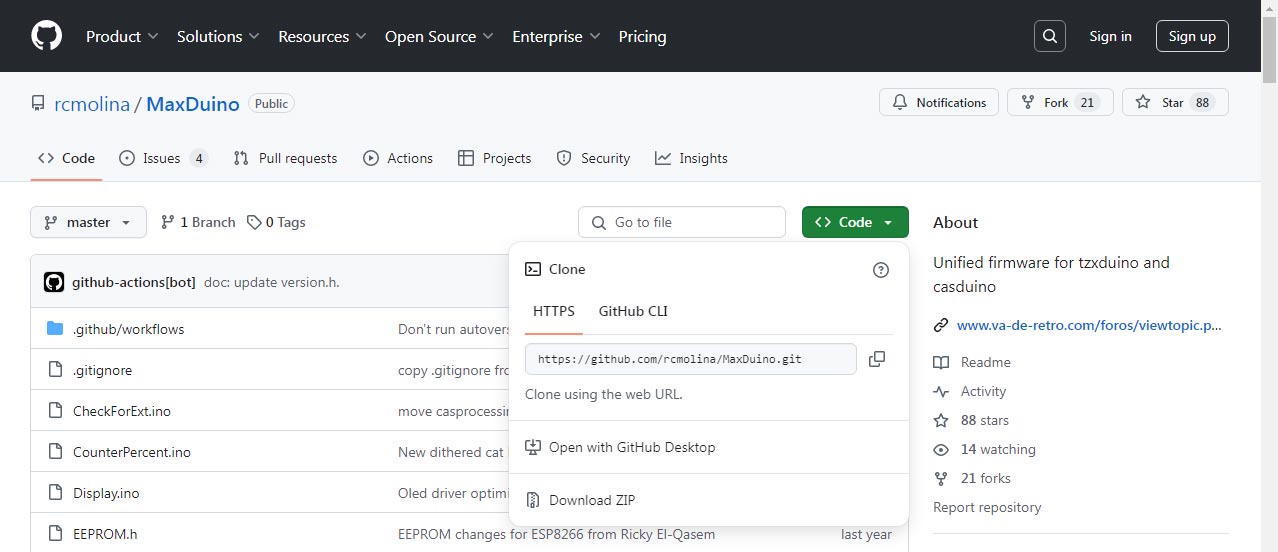Click Report repository link
This screenshot has width=1278, height=552.
point(987,507)
